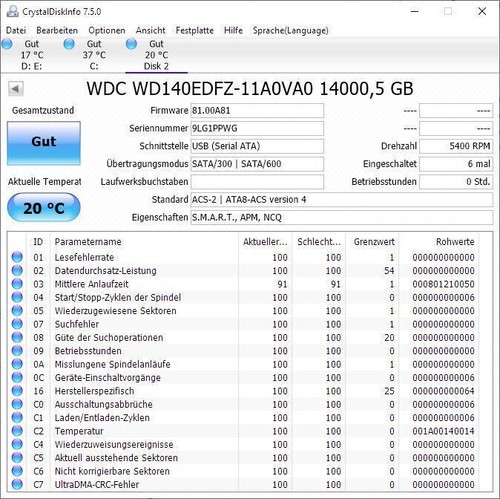Click status orb of UltraDMA-CRC-Fehler row
The width and height of the screenshot is (500, 499).
click(x=17, y=484)
